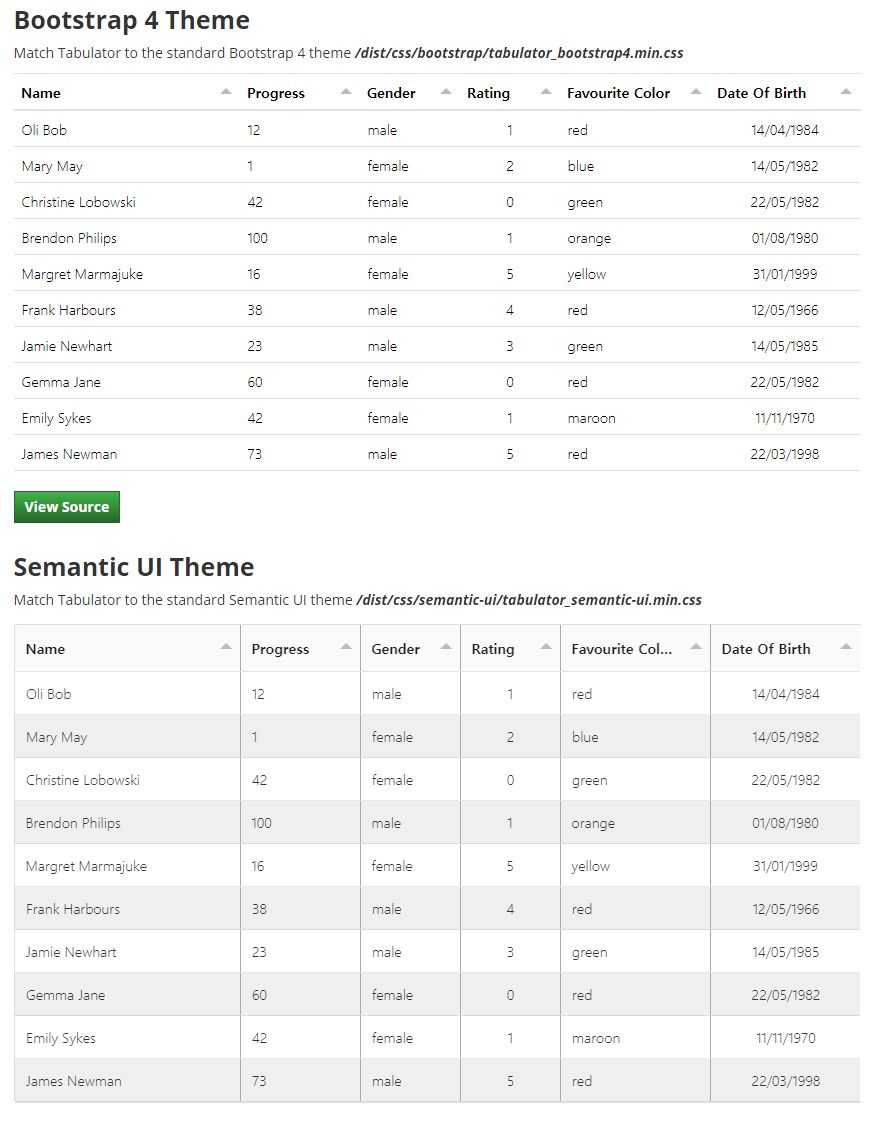The width and height of the screenshot is (872, 1124).
Task: Select Oli Bob name in Bootstrap table
Action: click(x=44, y=130)
